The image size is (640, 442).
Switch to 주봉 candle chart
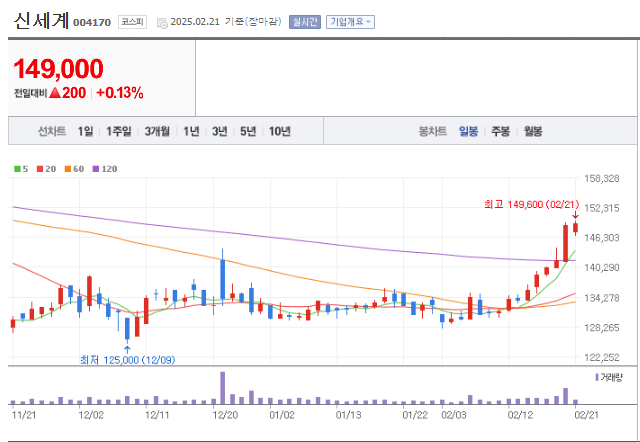tap(500, 131)
